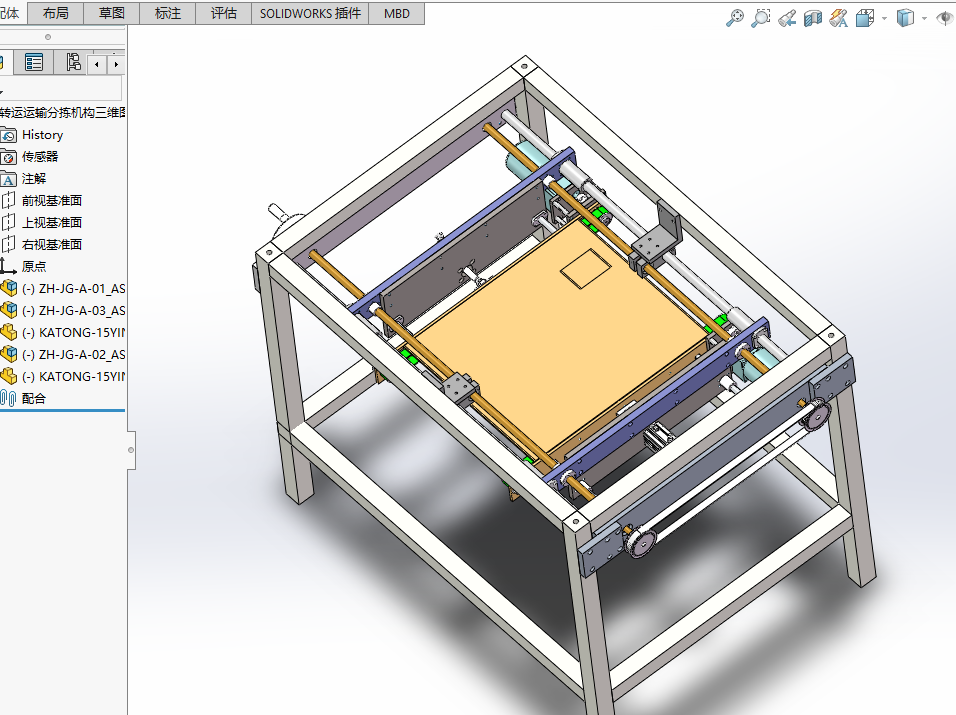This screenshot has width=956, height=715.
Task: Select the 前视基准面 plane
Action: coord(52,201)
